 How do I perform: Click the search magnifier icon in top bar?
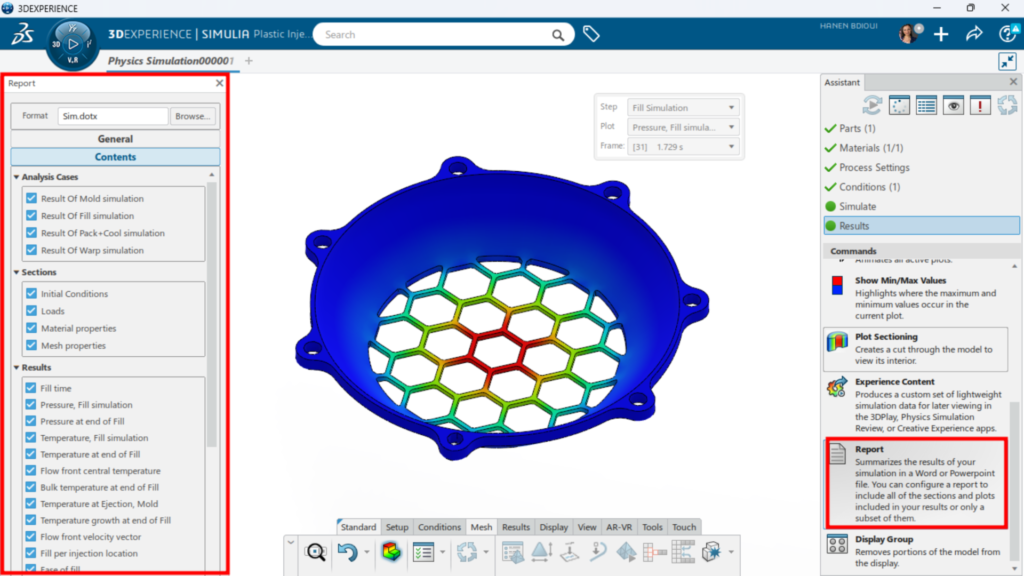tap(558, 35)
